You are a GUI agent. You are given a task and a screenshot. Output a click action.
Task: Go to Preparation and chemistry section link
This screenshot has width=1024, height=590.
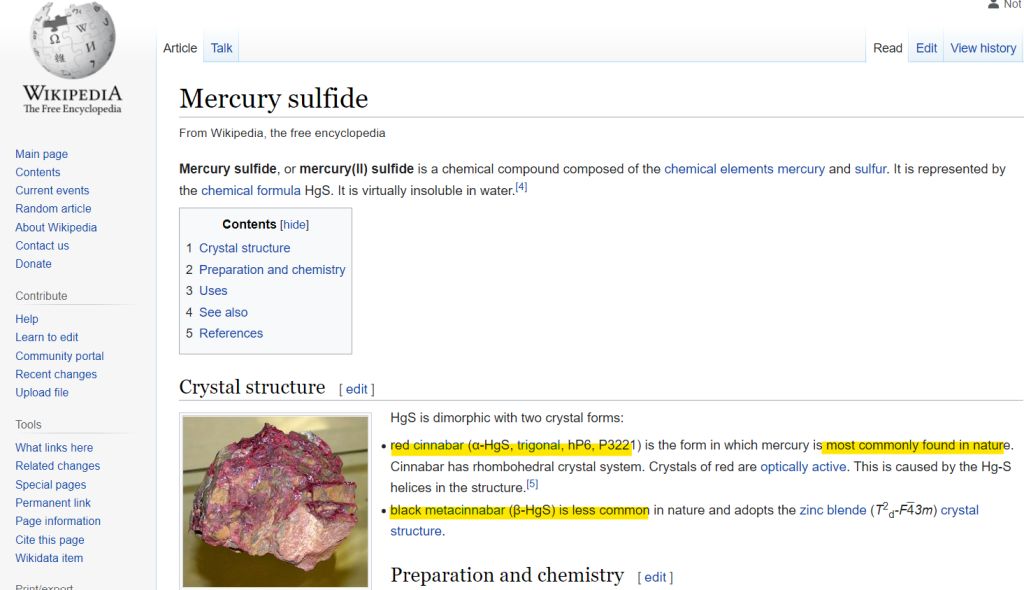tap(272, 270)
